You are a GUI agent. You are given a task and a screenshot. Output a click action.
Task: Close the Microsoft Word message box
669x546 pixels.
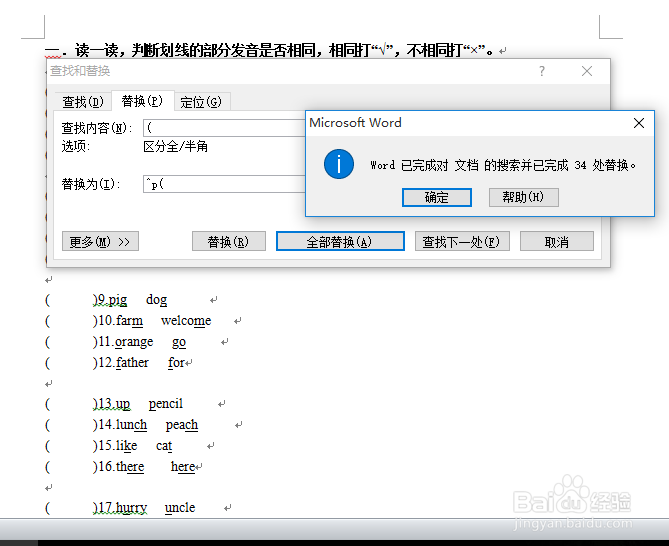(x=639, y=123)
